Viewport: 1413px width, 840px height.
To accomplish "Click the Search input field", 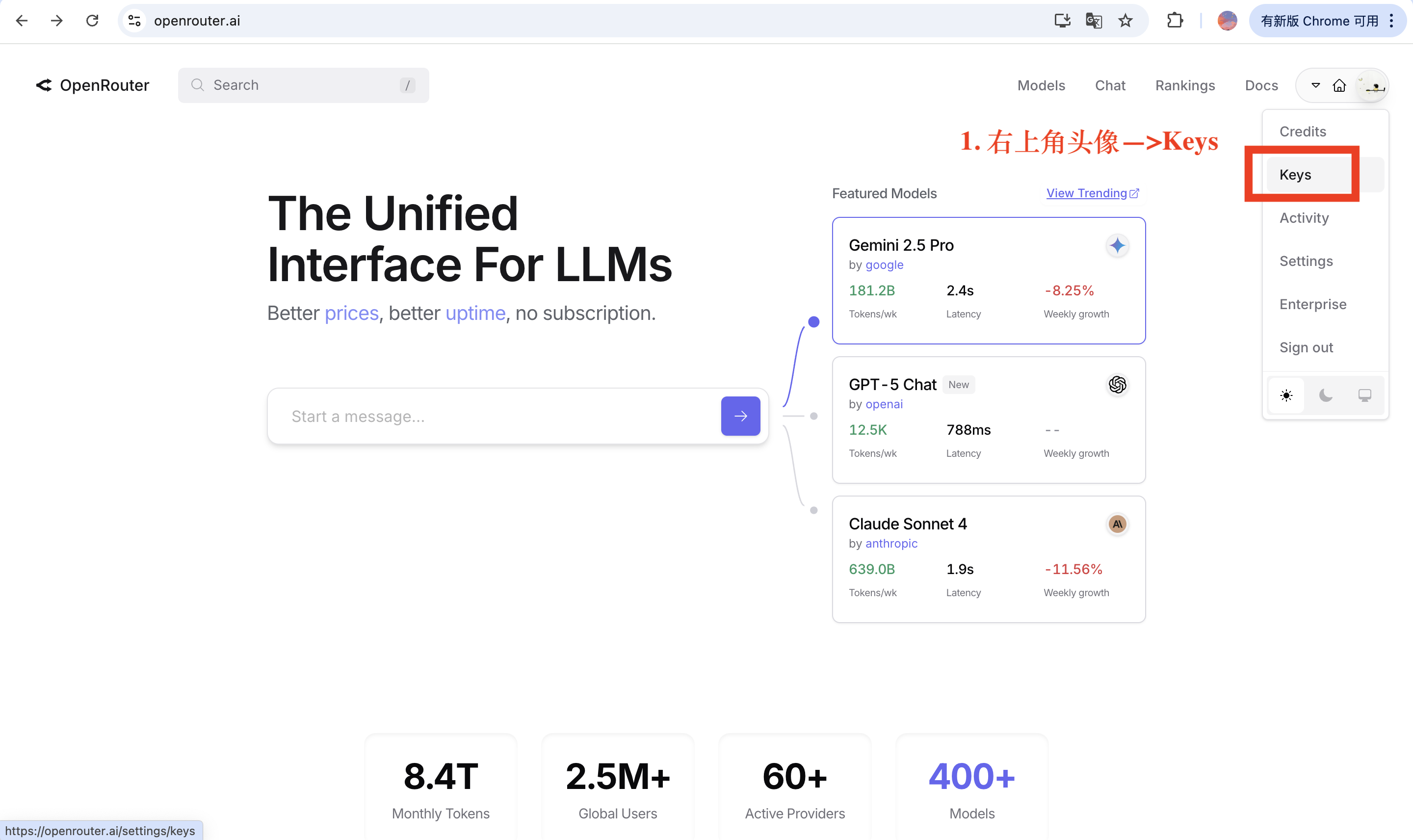I will 303,85.
